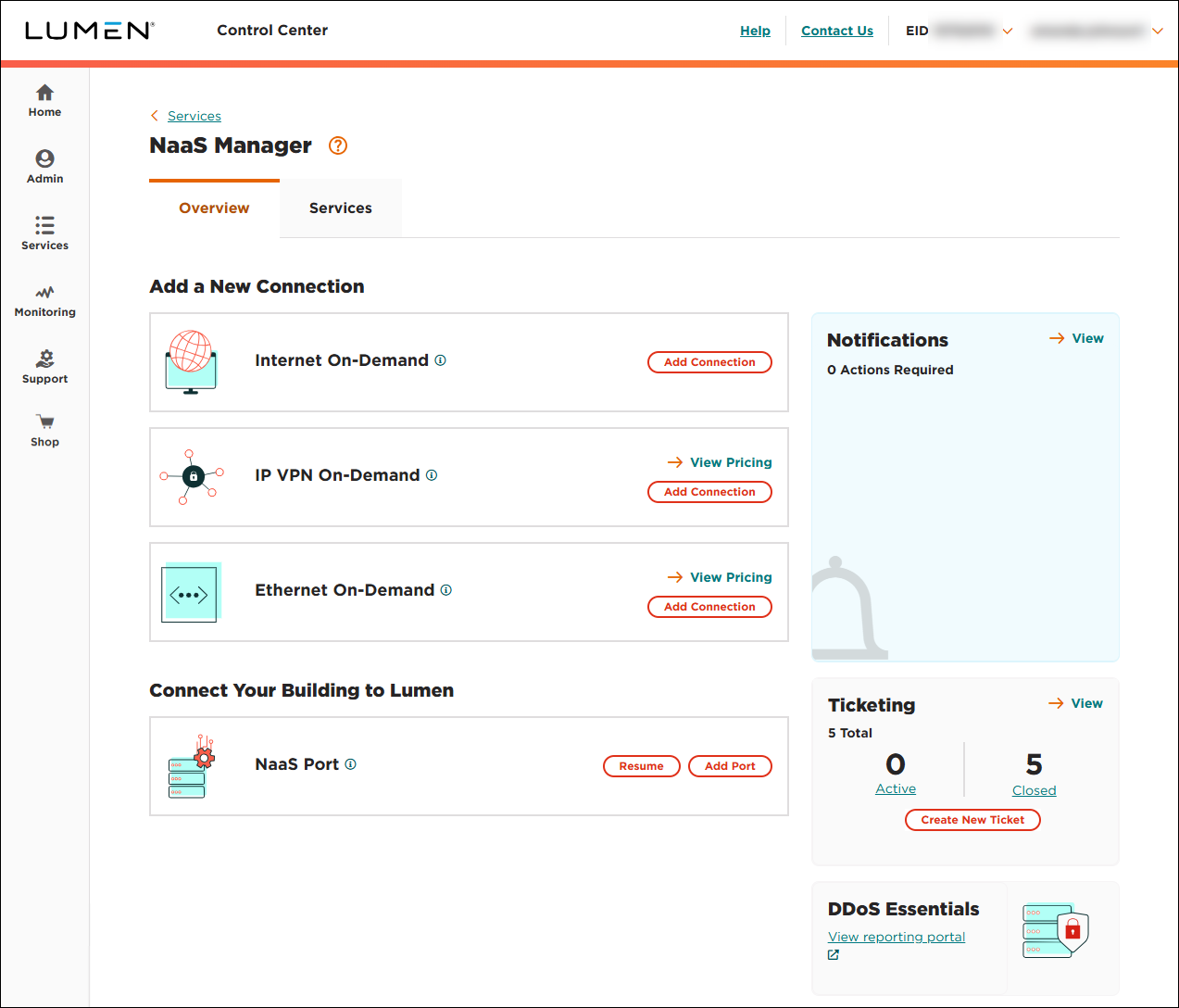This screenshot has width=1179, height=1008.
Task: Open Active tickets link
Action: point(896,788)
